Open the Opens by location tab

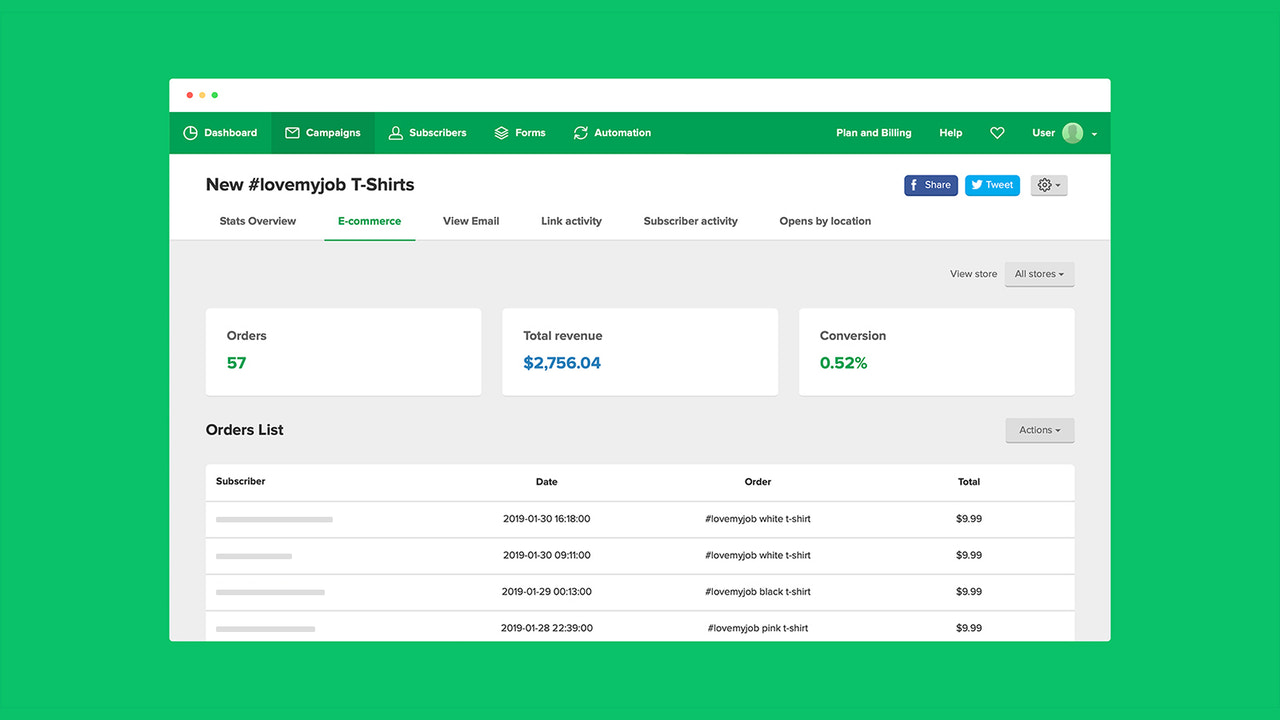click(824, 221)
